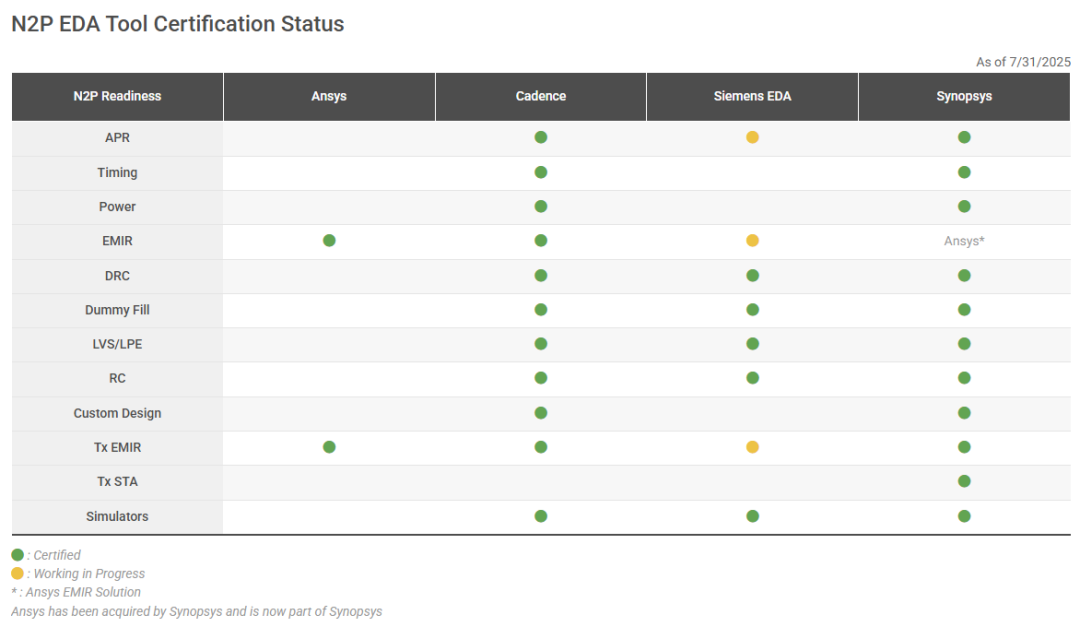Click the Ansys* text in EMIR row
Screen dimensions: 1080x627
[x=964, y=241]
